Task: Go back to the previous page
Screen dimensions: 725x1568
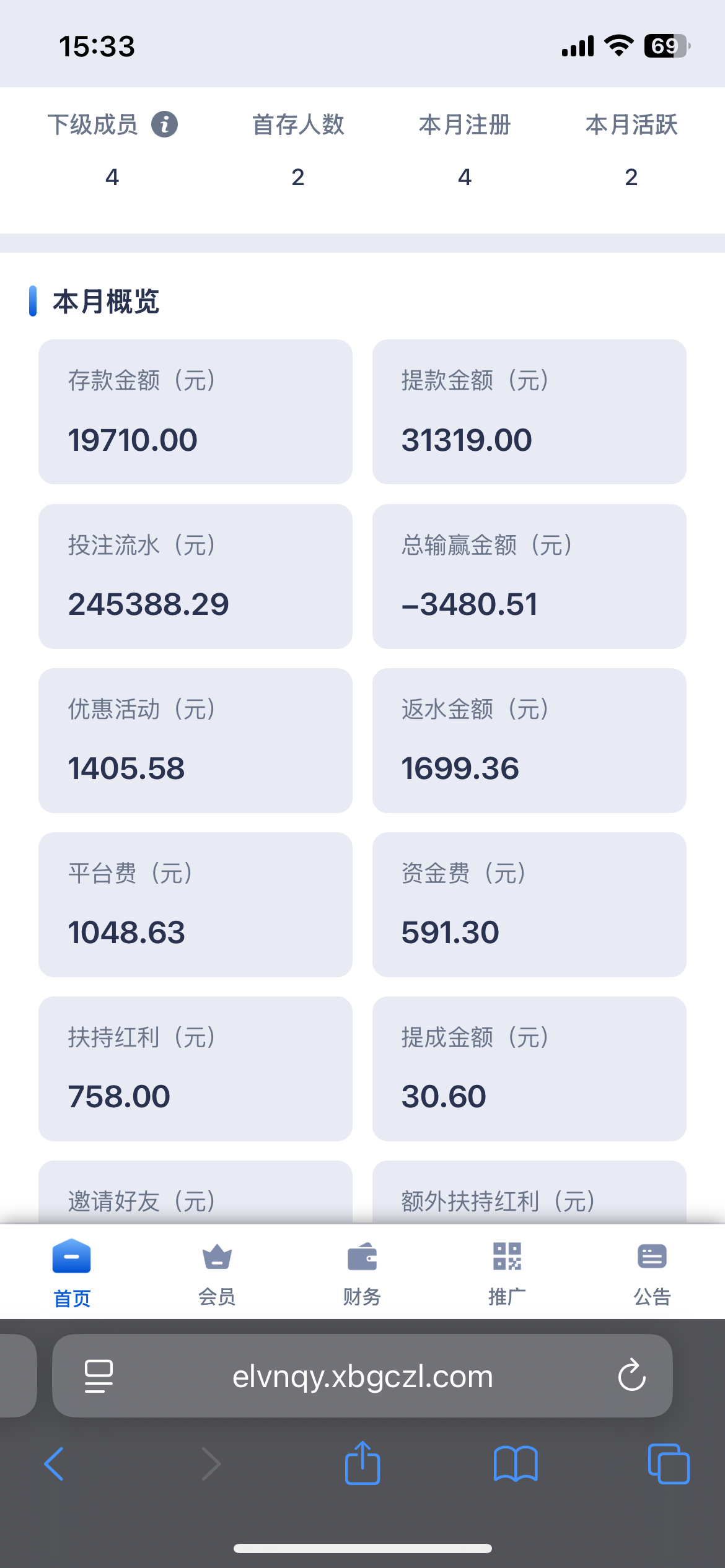Action: (x=55, y=1464)
